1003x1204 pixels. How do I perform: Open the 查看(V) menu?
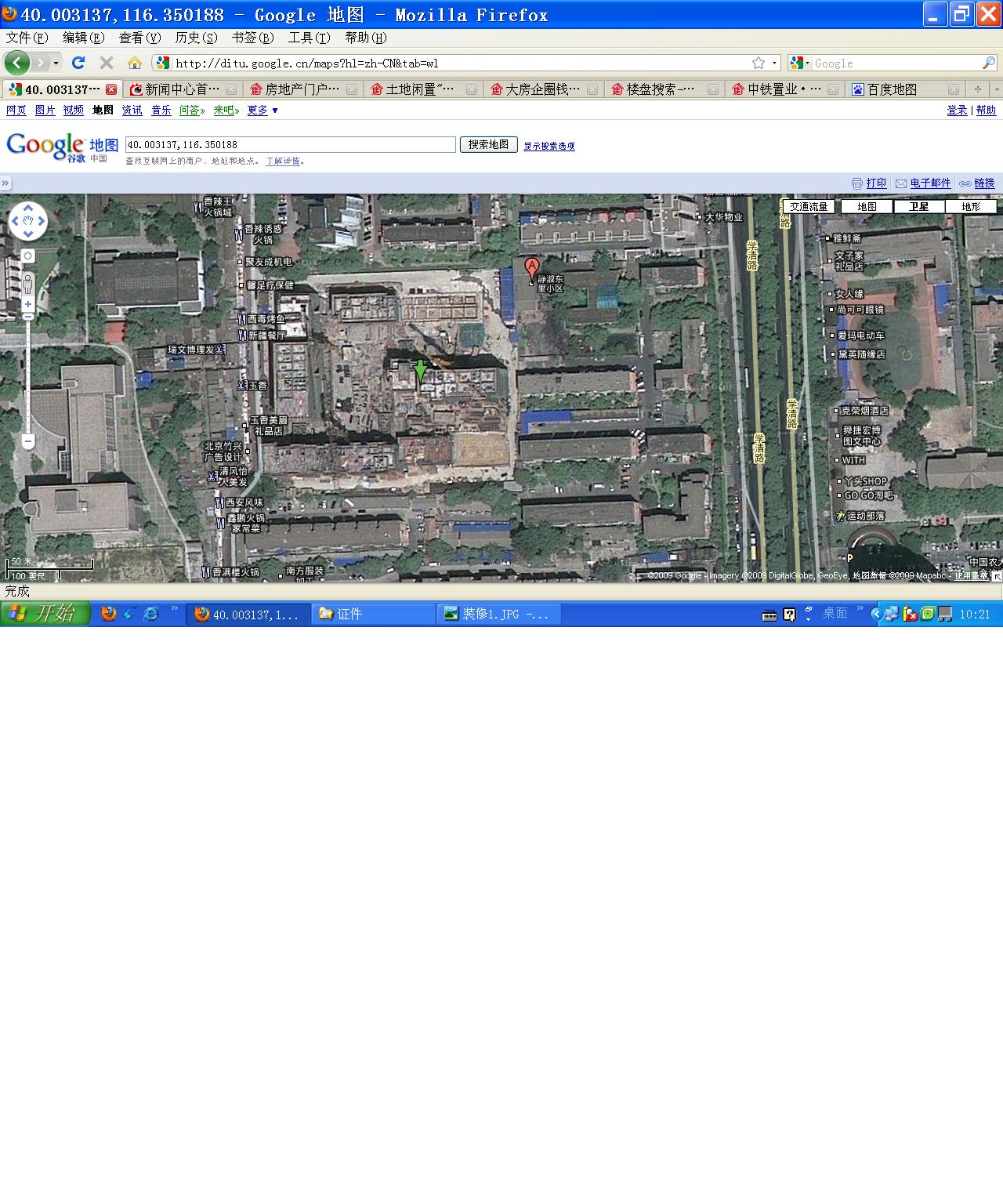(139, 38)
